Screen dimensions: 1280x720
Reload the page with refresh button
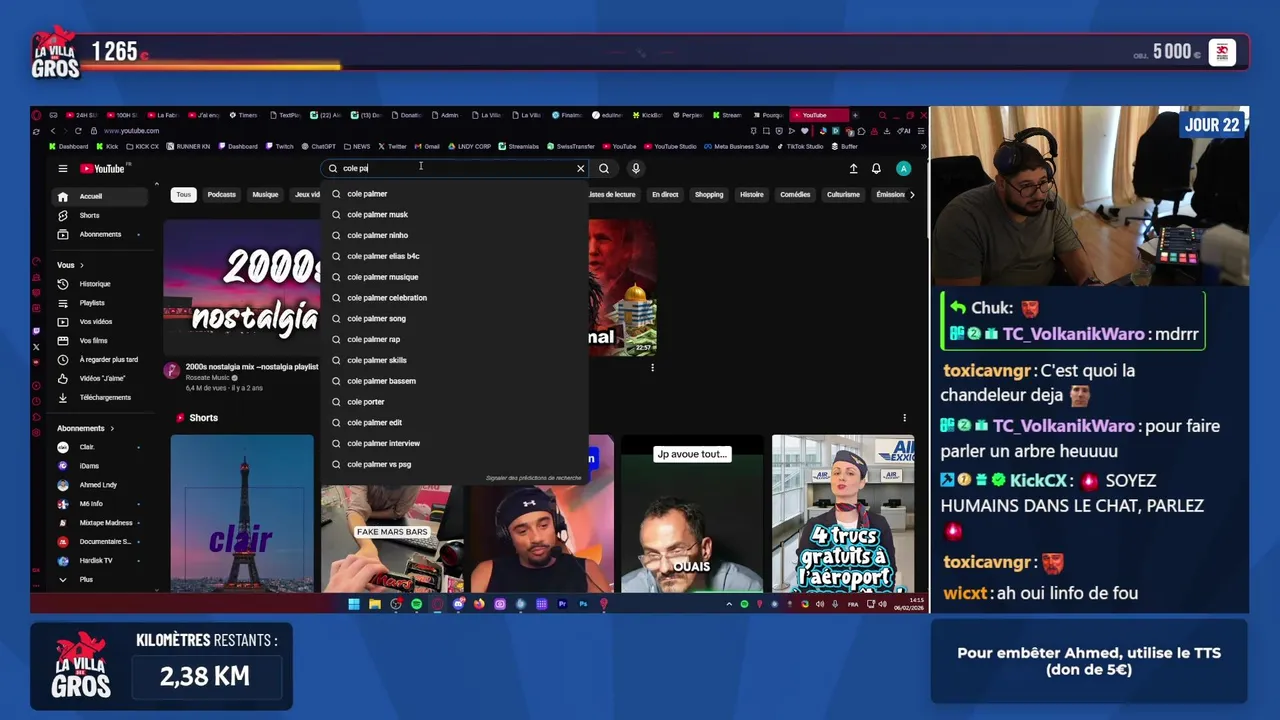80,131
